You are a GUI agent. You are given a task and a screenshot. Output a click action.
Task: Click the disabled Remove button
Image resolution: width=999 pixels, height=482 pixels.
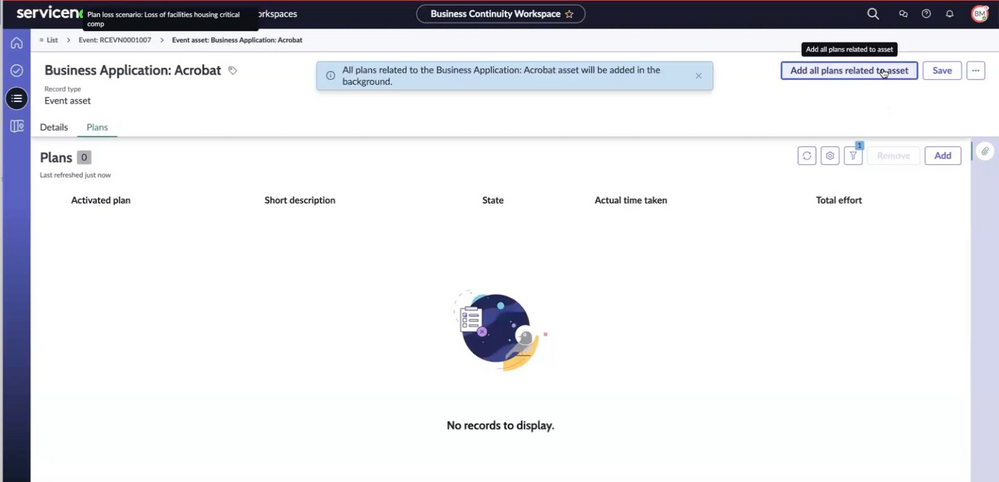[893, 155]
